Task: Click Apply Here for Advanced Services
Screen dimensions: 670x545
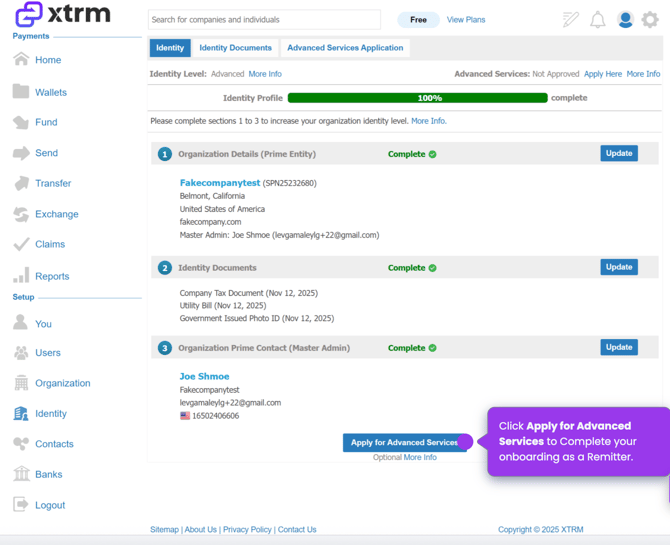Action: point(603,74)
